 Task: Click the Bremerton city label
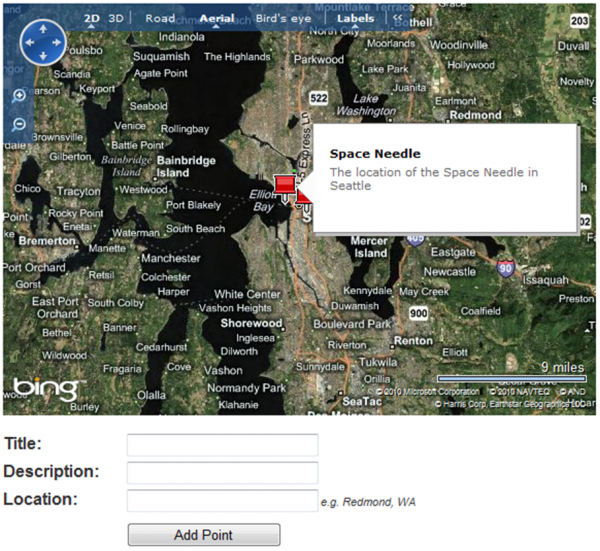(x=47, y=241)
